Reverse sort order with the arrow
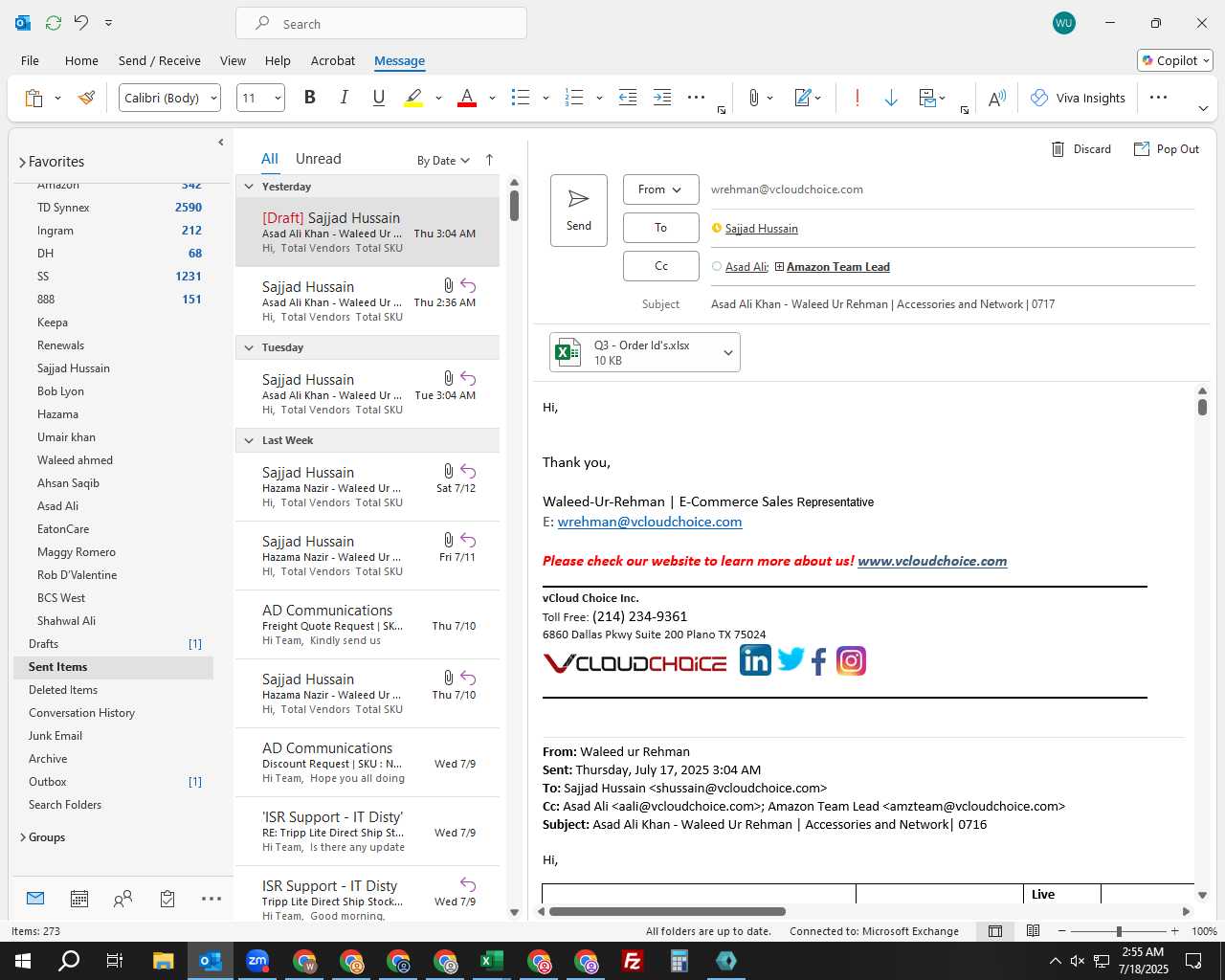1225x980 pixels. tap(489, 160)
